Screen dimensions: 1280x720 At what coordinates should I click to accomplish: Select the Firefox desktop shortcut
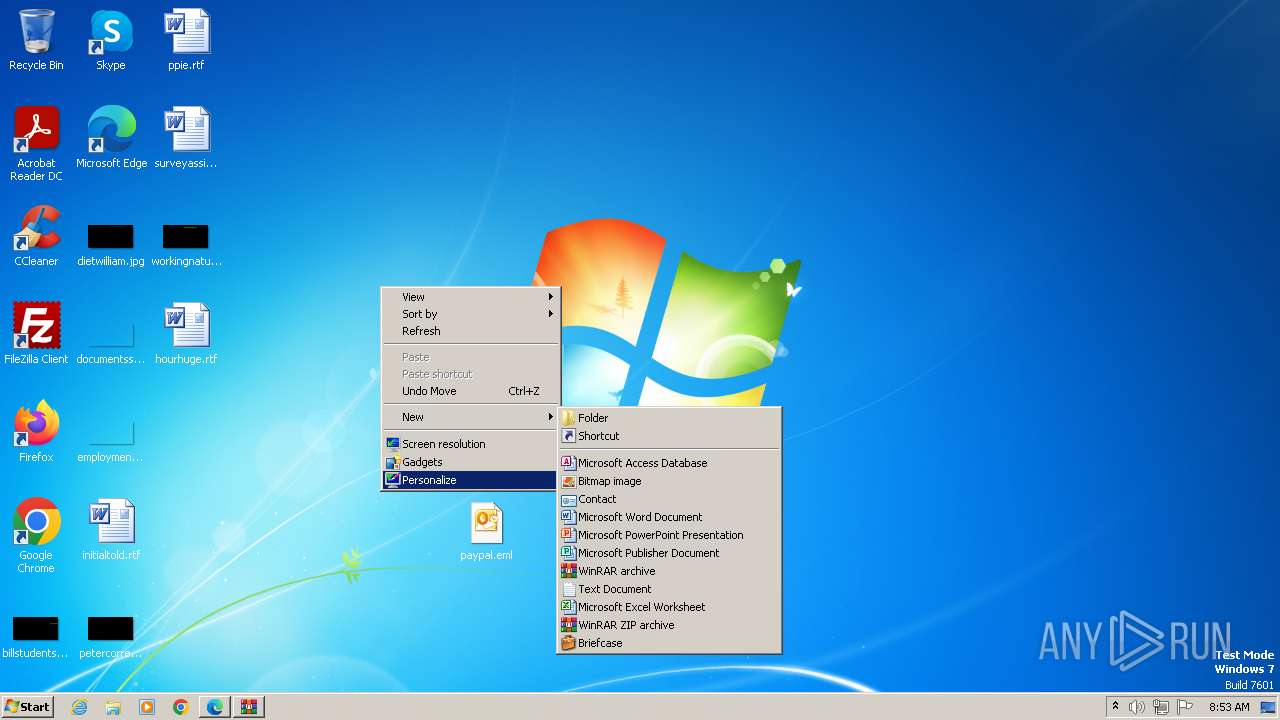click(36, 432)
